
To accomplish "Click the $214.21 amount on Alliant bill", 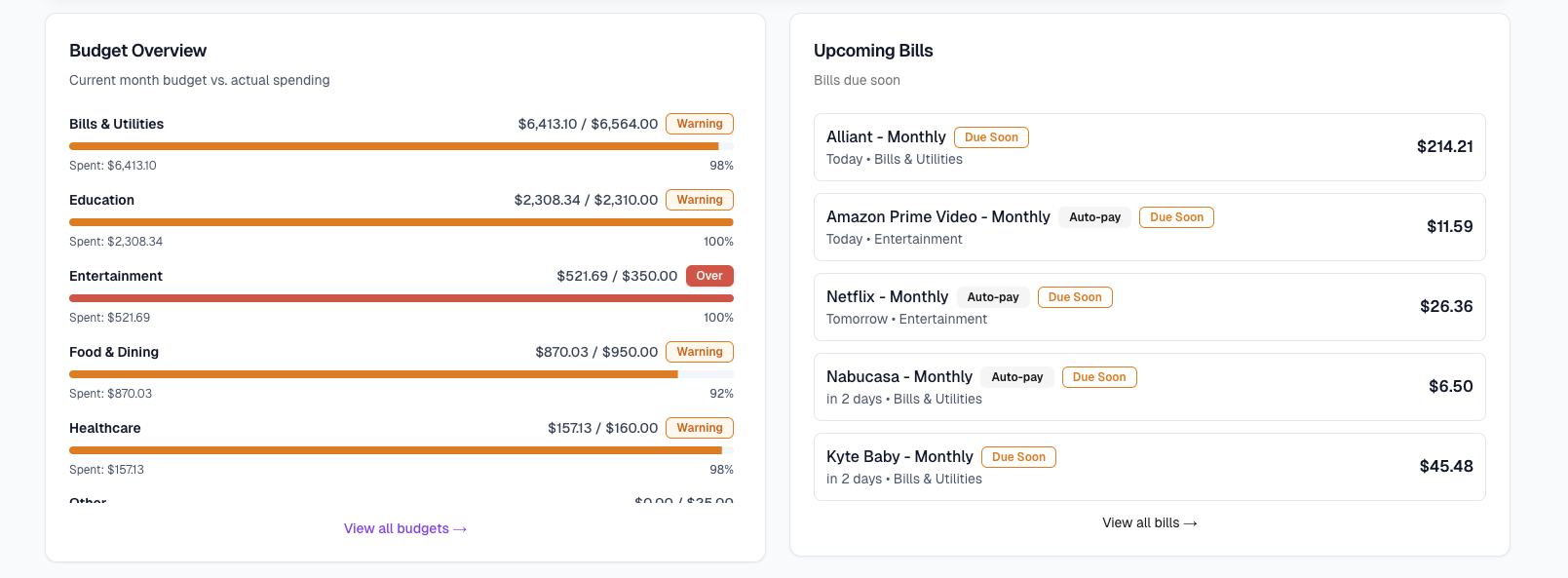I will pyautogui.click(x=1446, y=146).
